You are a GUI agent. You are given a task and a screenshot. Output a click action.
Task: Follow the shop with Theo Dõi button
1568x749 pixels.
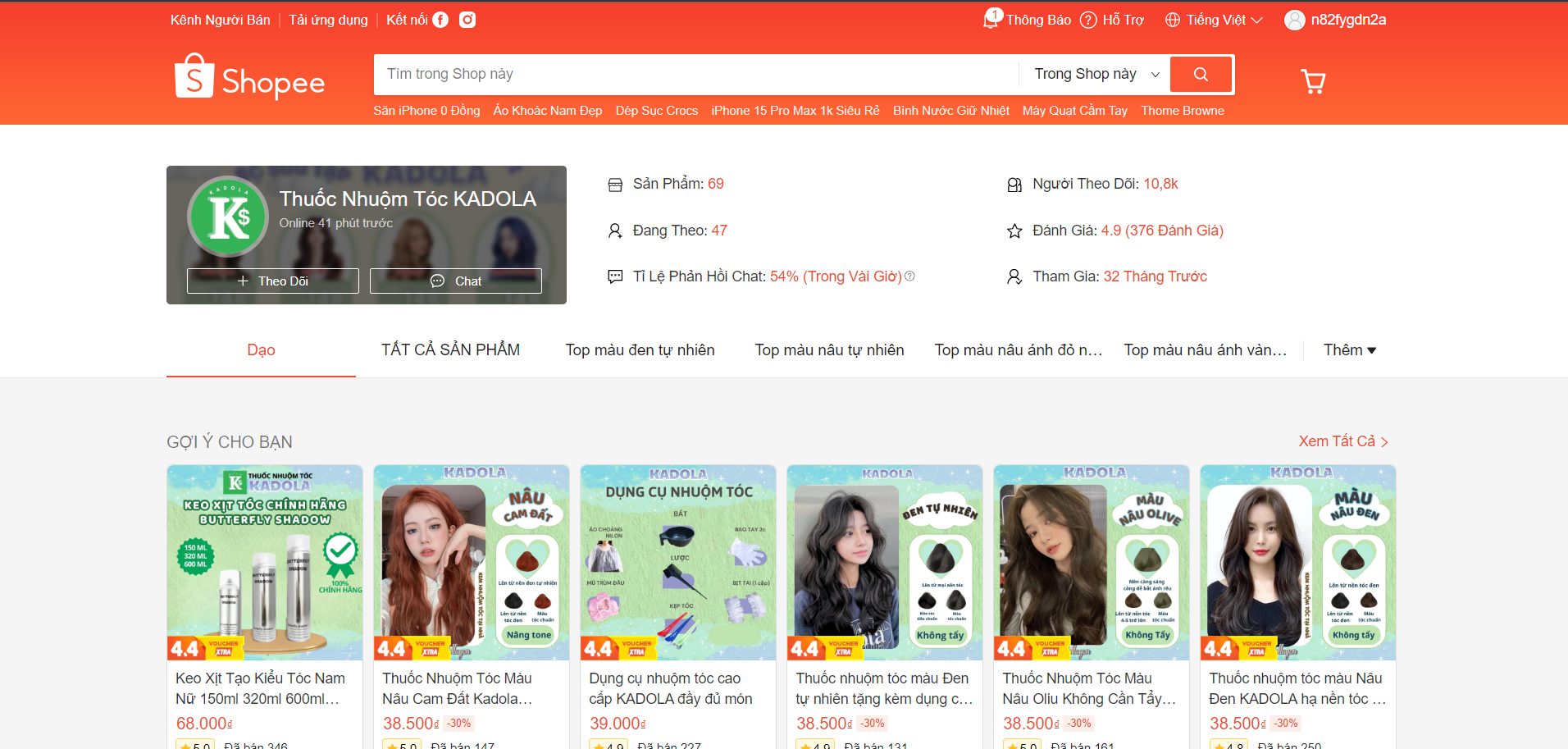pos(273,281)
